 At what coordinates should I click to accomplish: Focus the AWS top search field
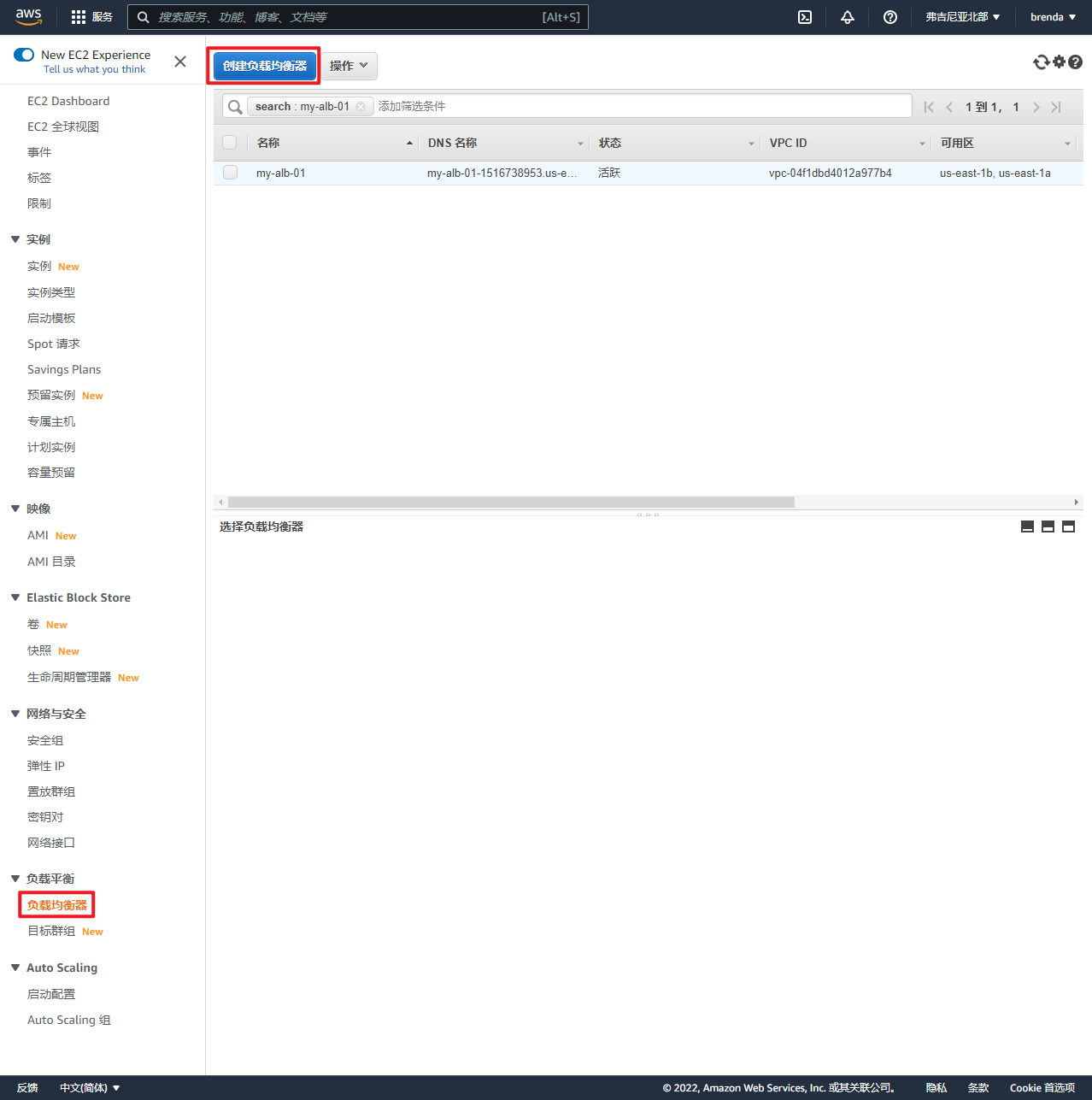click(x=358, y=17)
